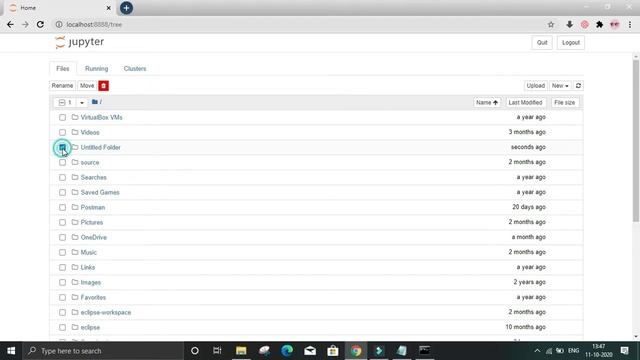The image size is (640, 360).
Task: Open Cortana circle on taskbar
Action: 195,351
